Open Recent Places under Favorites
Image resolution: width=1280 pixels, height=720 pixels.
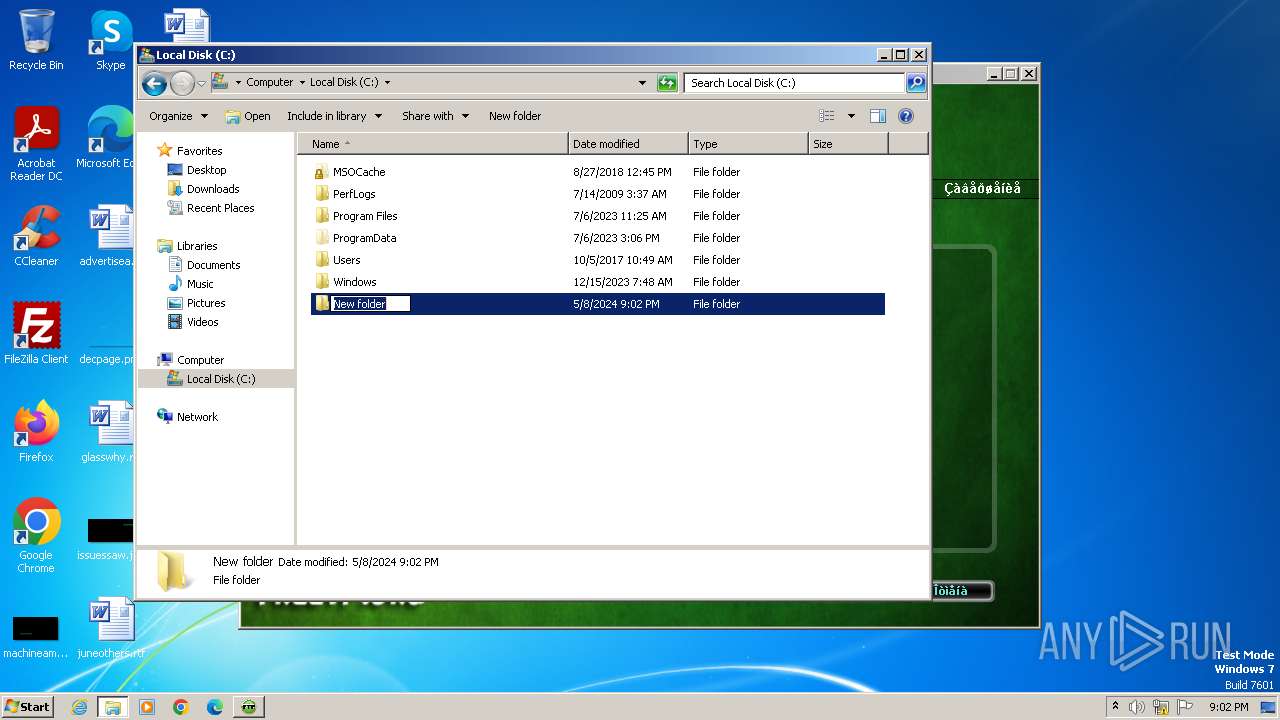220,208
